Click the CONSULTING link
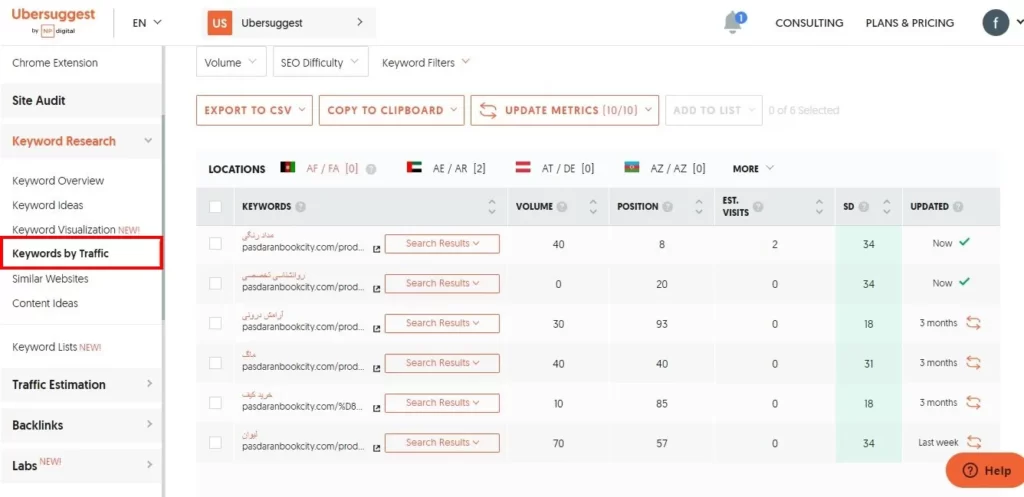This screenshot has width=1024, height=497. point(809,23)
